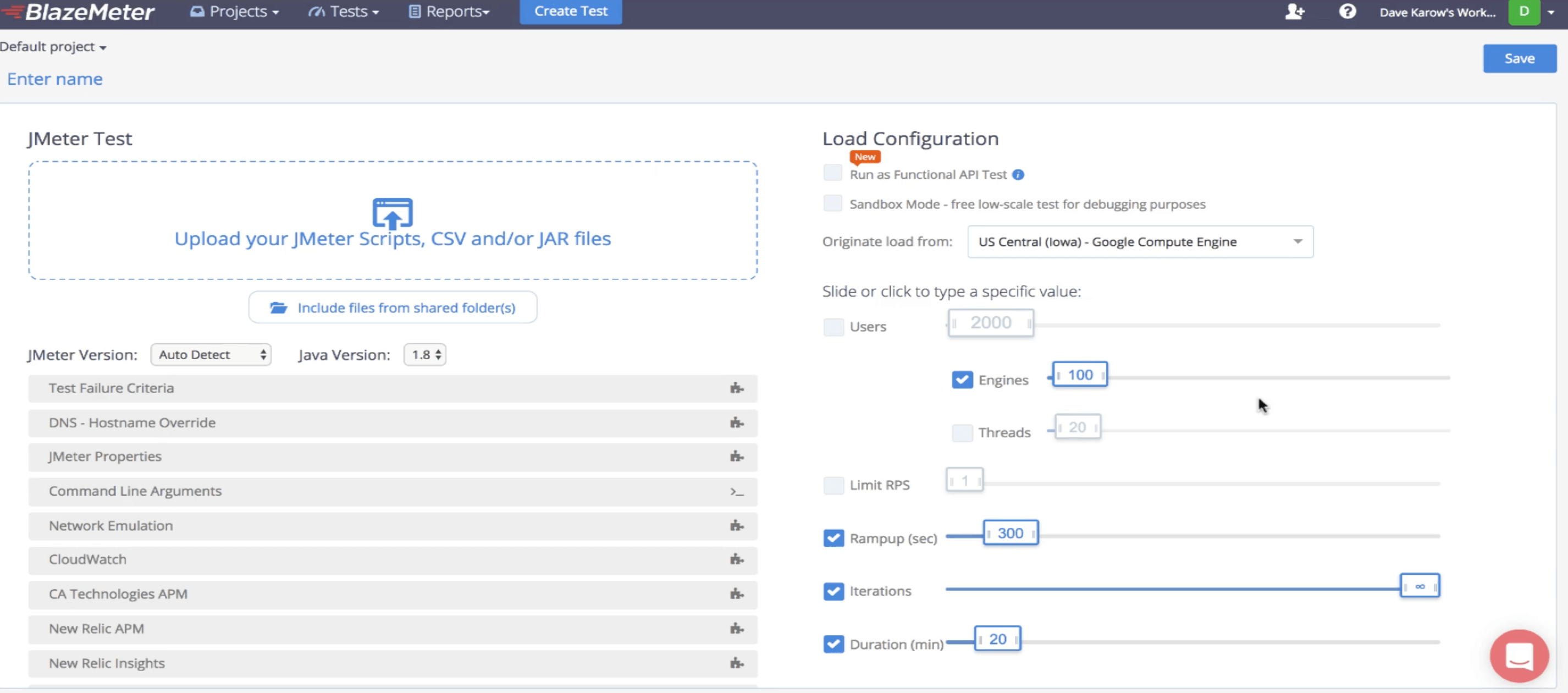The image size is (1568, 693).
Task: Click the Users value field showing 2000
Action: coord(990,323)
